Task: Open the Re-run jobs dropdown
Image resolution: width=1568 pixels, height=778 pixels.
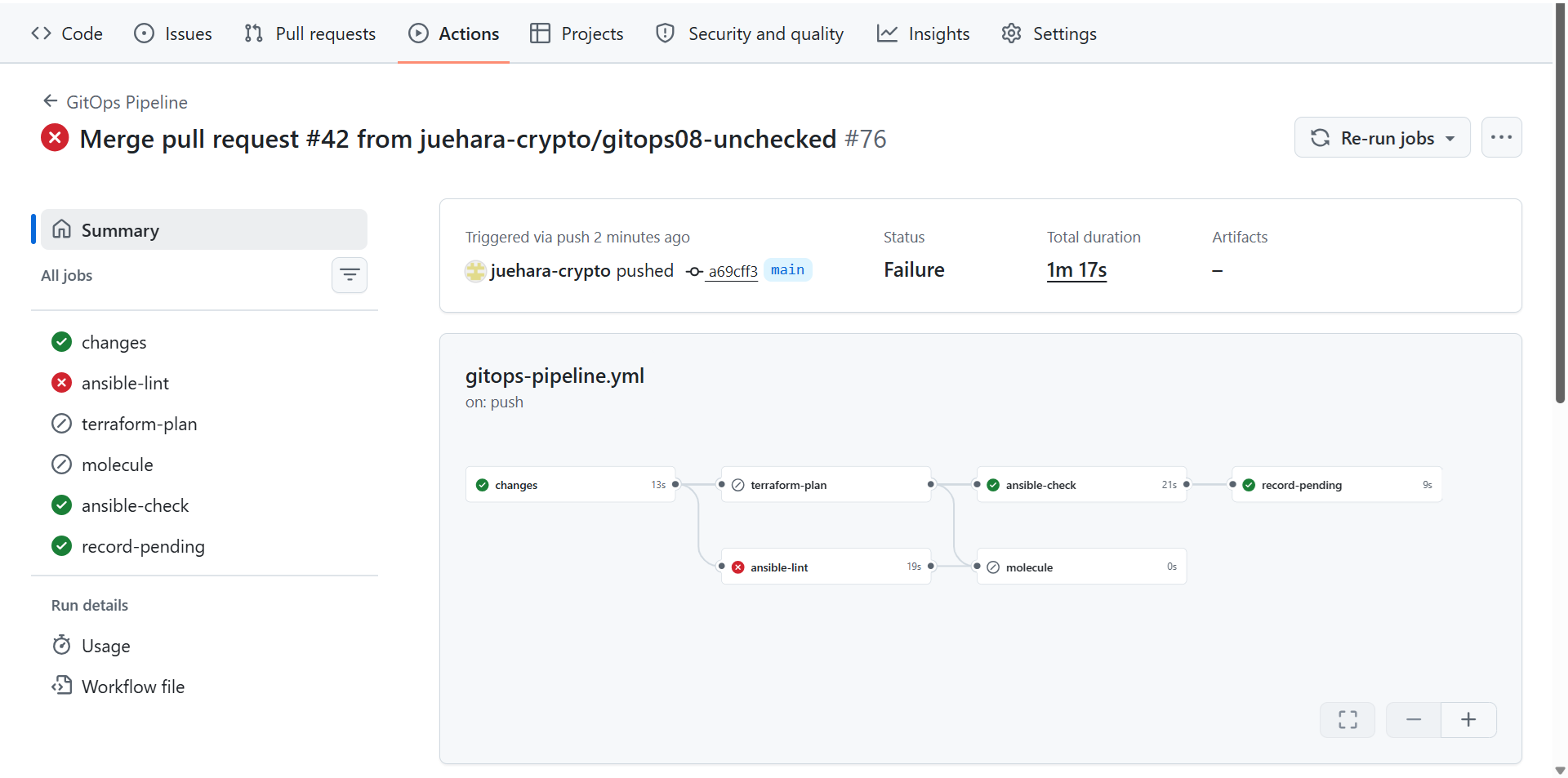Action: tap(1382, 138)
